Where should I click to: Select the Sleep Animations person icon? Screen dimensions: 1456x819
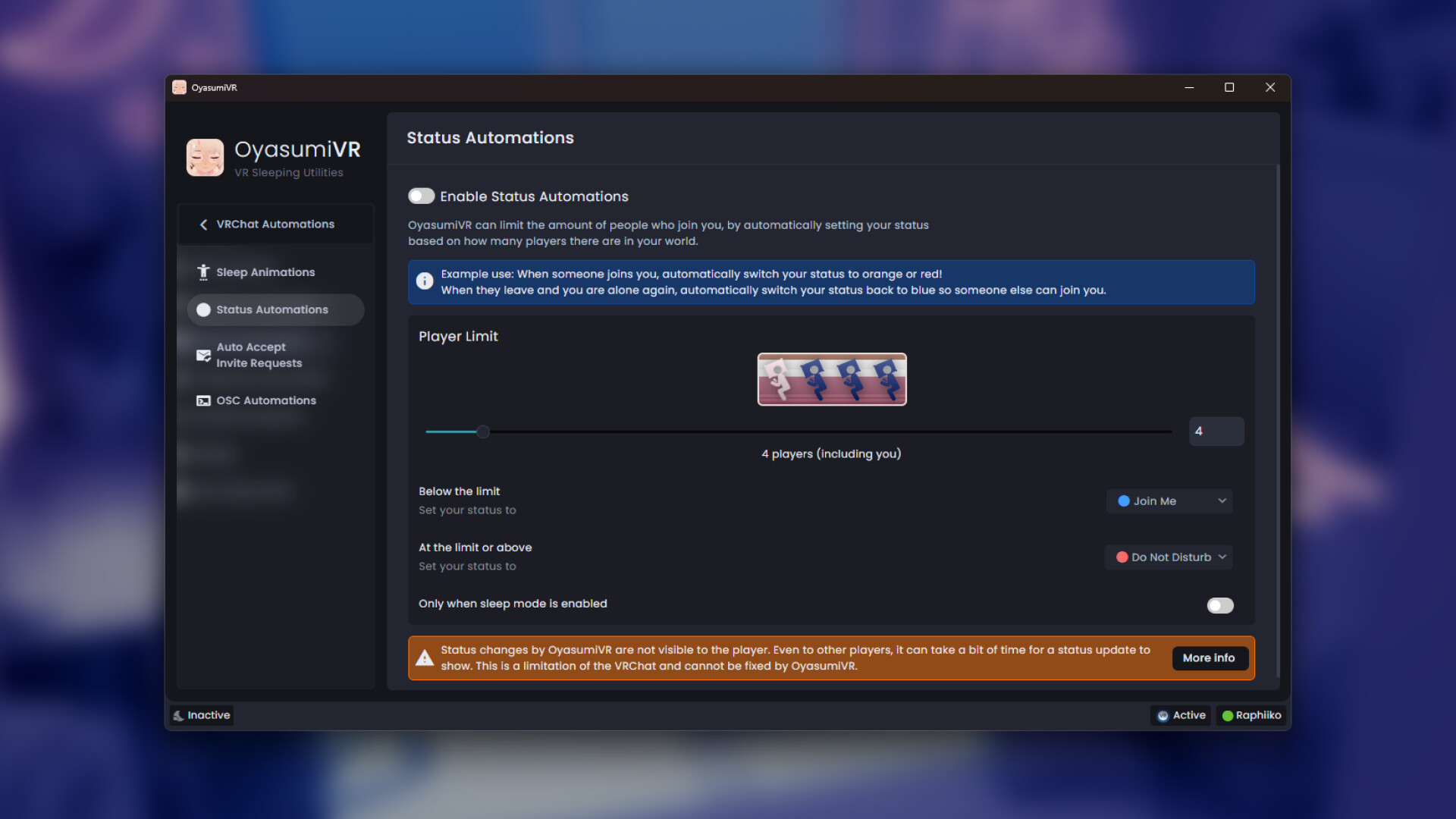pyautogui.click(x=202, y=271)
